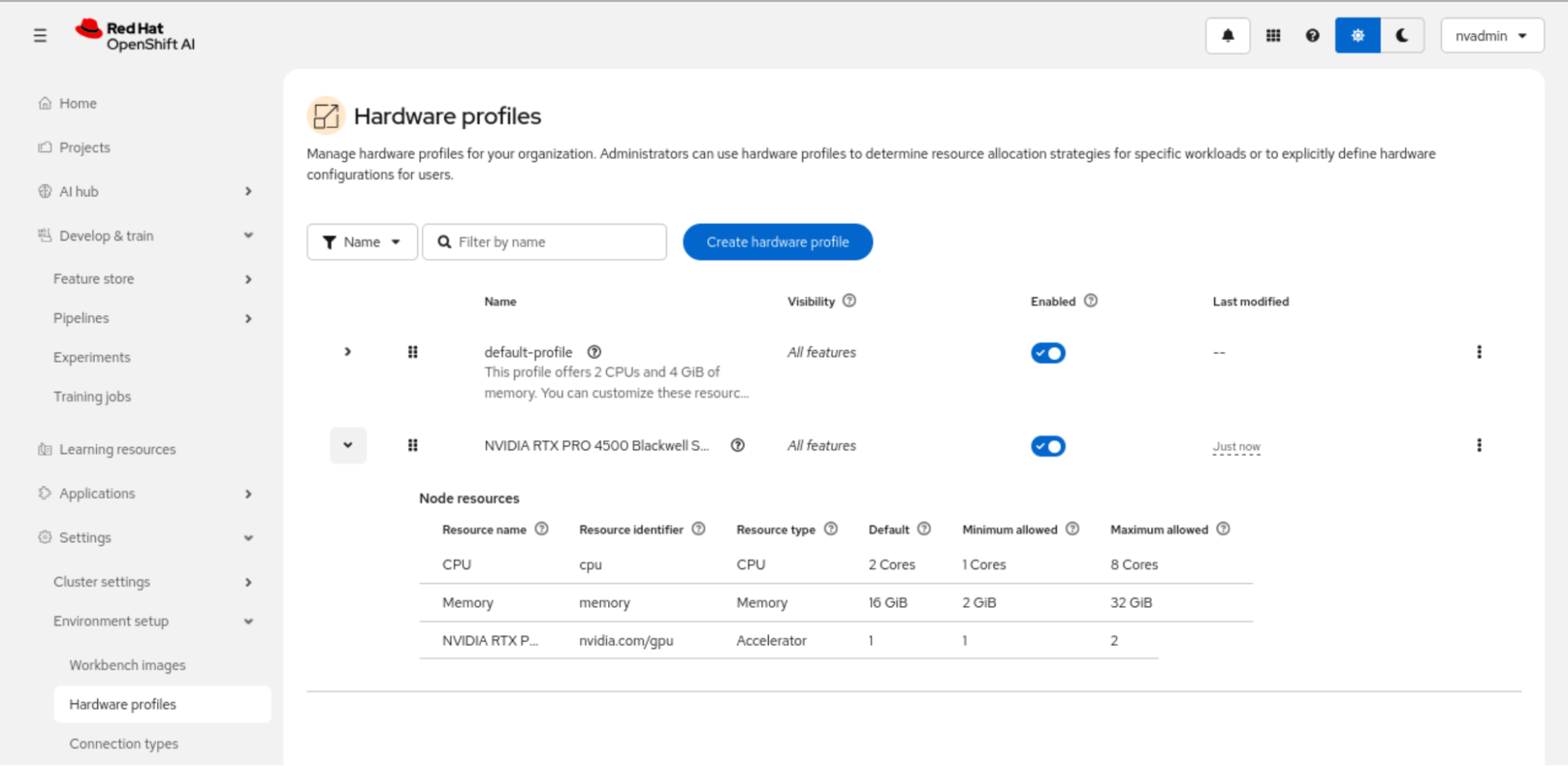This screenshot has width=1568, height=766.
Task: Click Create hardware profile button
Action: [777, 242]
